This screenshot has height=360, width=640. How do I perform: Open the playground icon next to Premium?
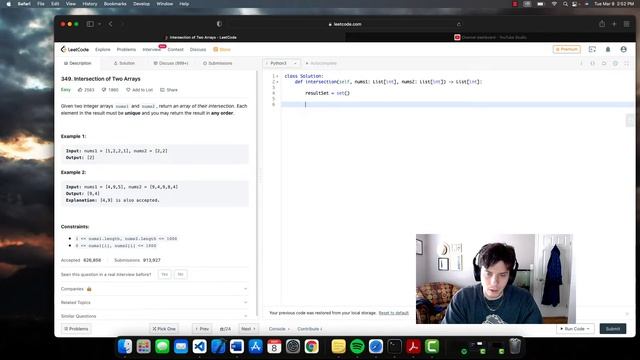pos(592,49)
